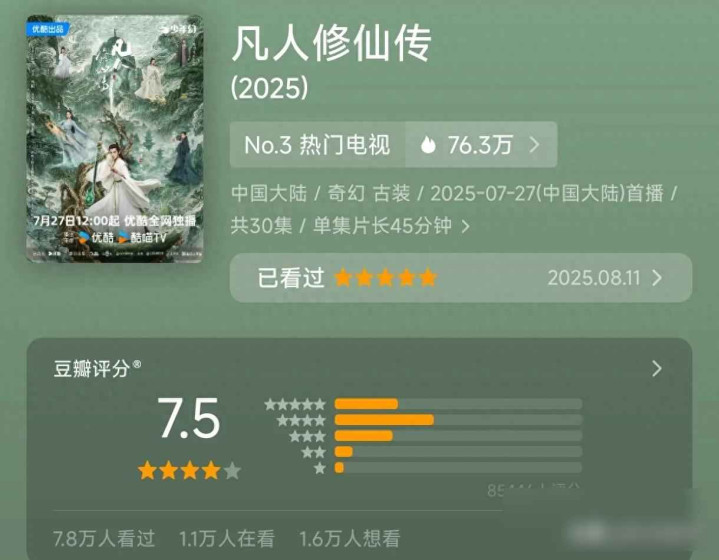
Task: Open the 1.6万人想看 list
Action: coord(350,539)
